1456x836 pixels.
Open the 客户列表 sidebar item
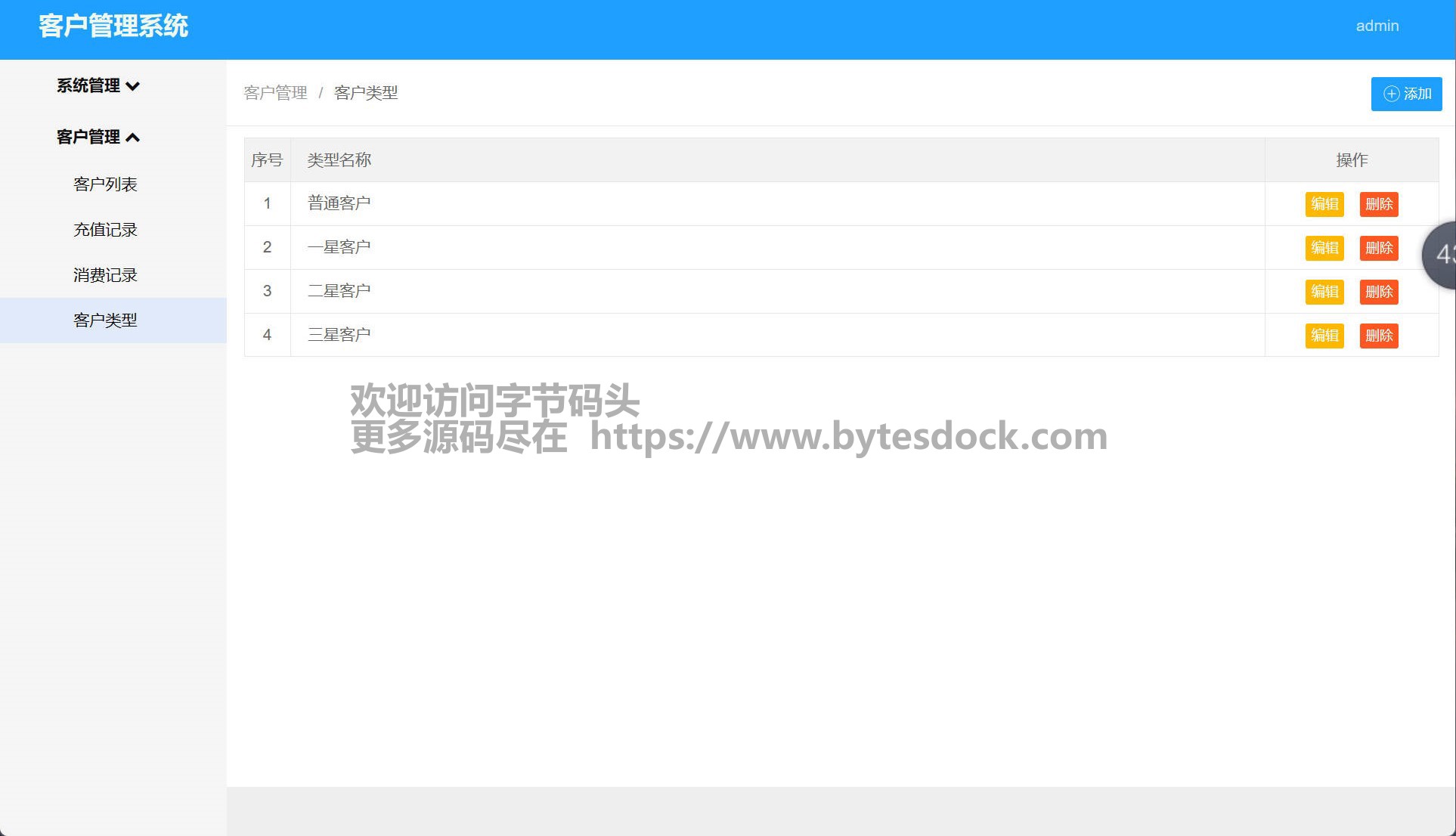tap(105, 184)
